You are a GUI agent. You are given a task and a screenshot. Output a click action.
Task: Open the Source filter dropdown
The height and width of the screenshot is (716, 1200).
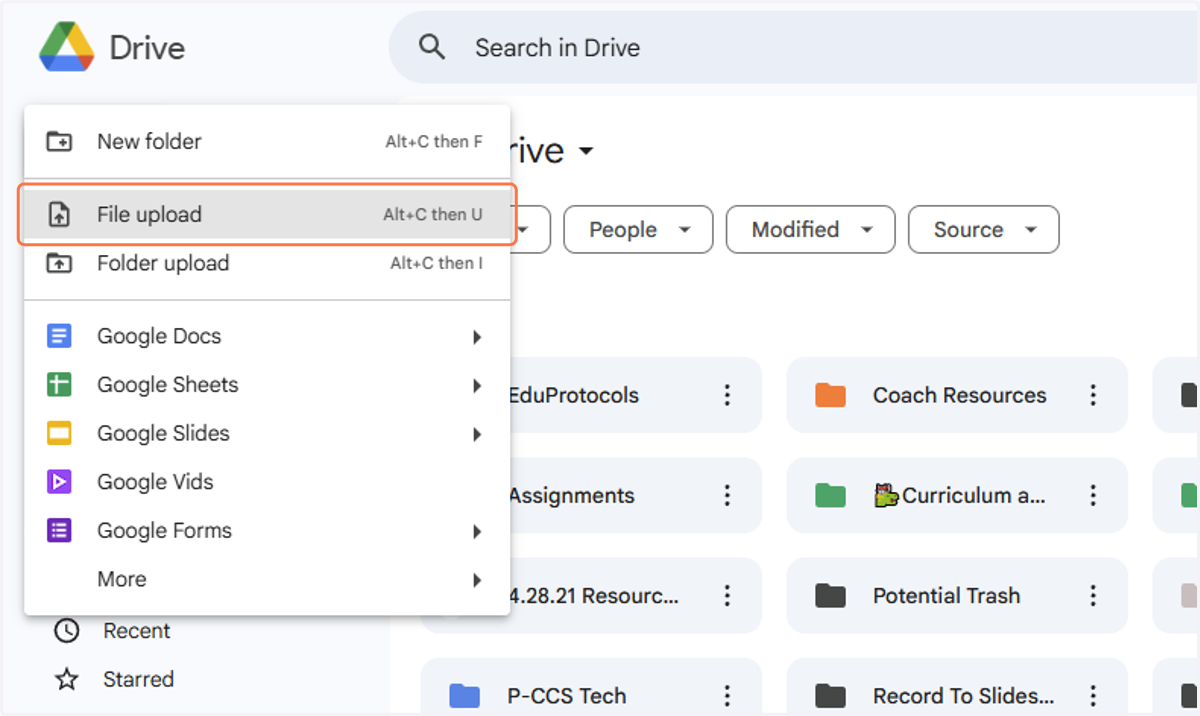click(x=983, y=229)
